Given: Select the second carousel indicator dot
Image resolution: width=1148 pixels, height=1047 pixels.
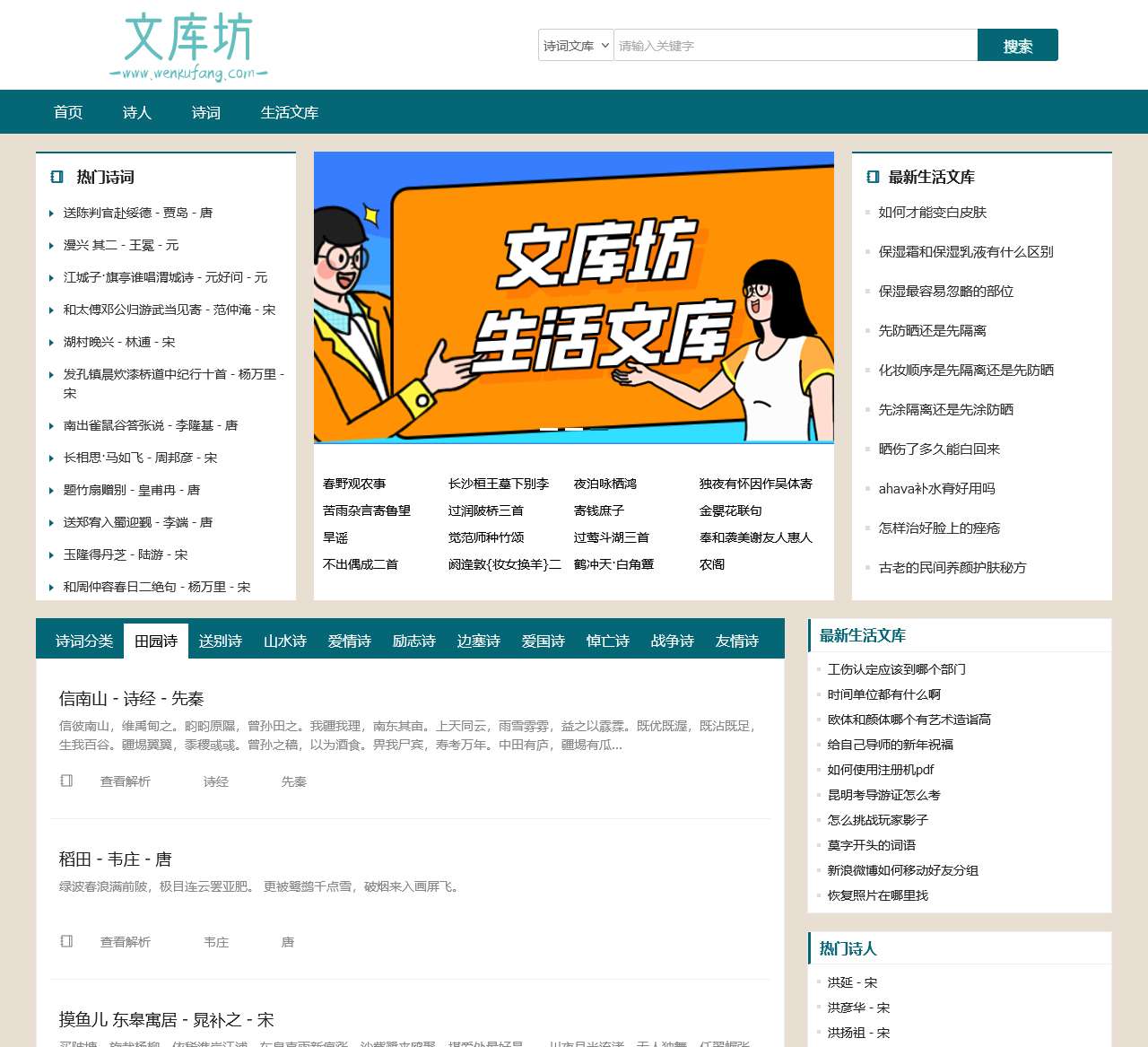Looking at the screenshot, I should point(574,429).
